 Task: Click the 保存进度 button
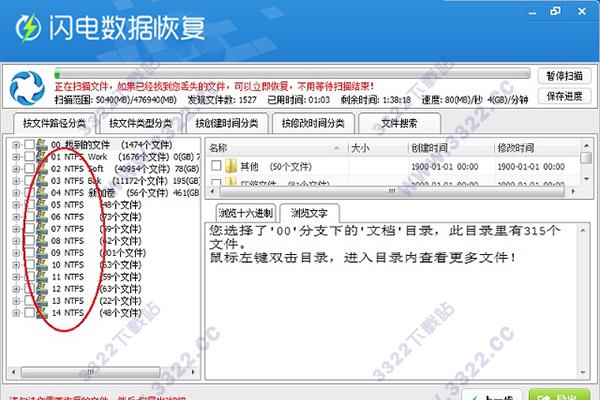pos(564,96)
